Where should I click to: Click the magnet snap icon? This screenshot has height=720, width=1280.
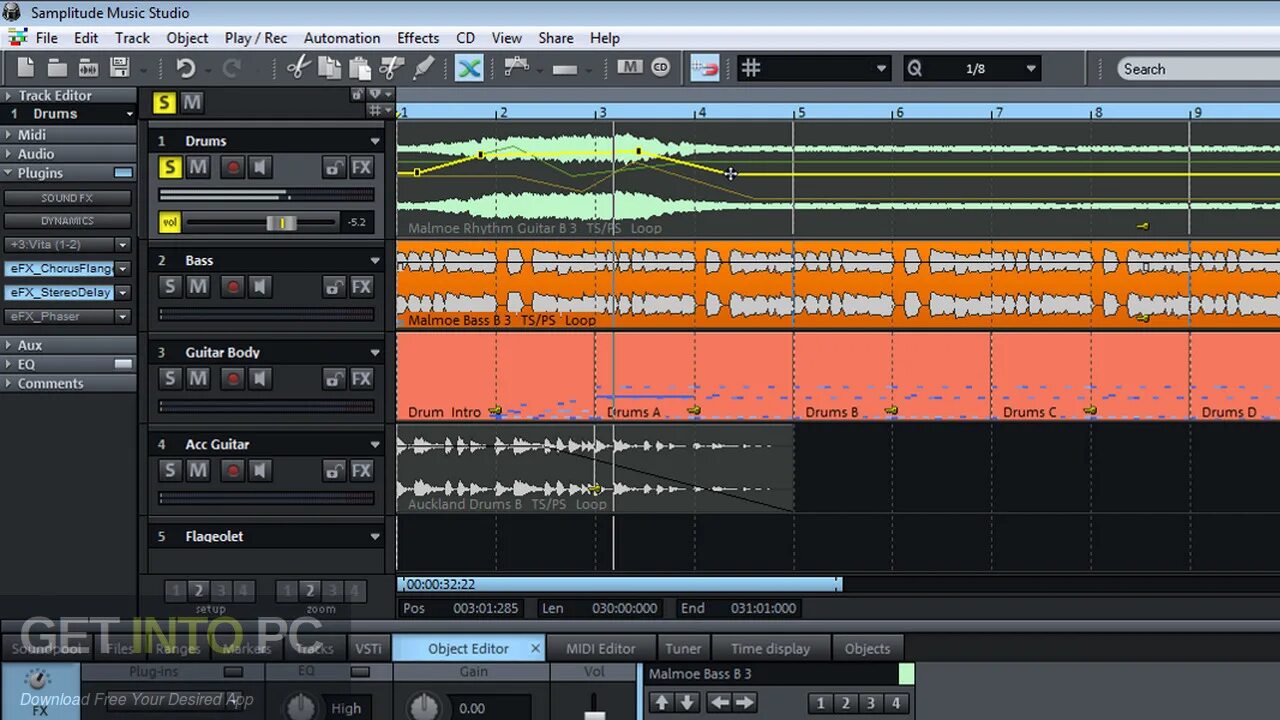(x=704, y=68)
